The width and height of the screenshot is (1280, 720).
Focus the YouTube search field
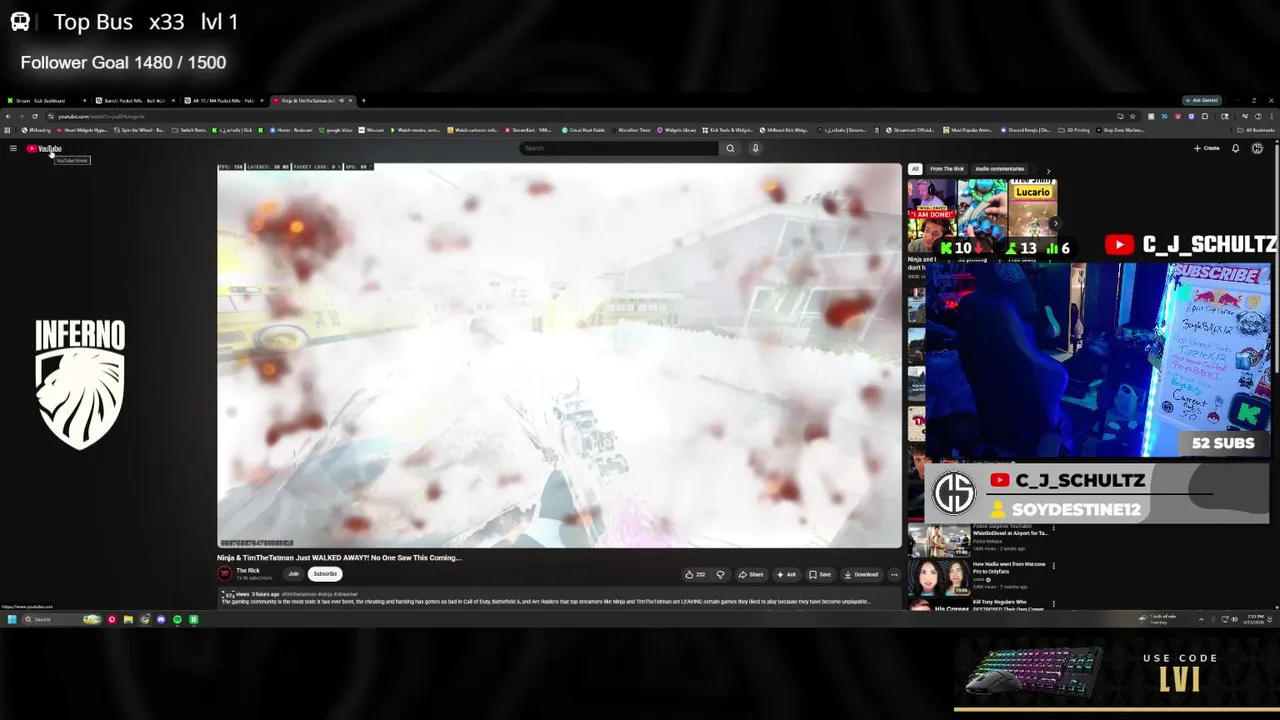pyautogui.click(x=619, y=148)
